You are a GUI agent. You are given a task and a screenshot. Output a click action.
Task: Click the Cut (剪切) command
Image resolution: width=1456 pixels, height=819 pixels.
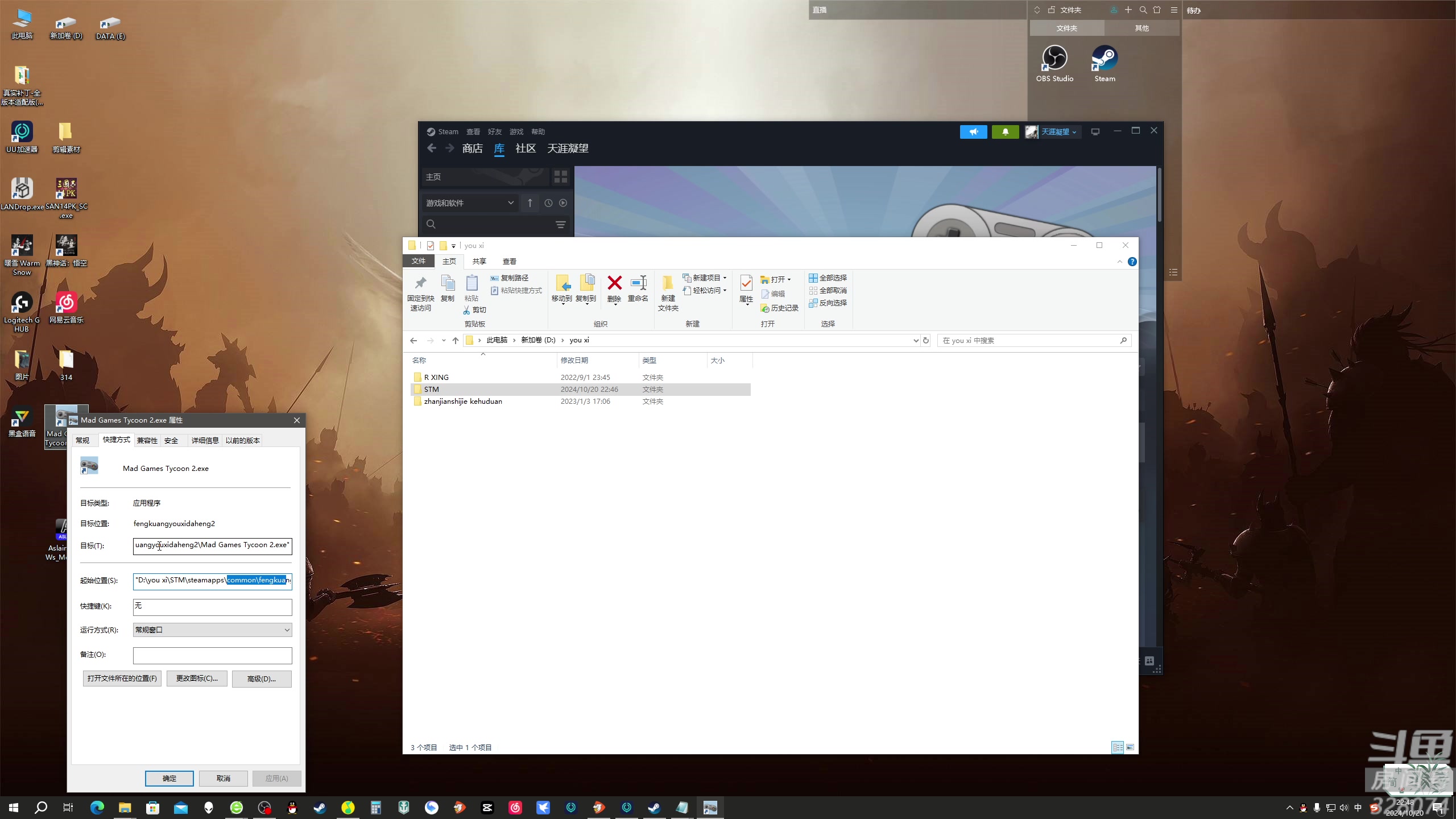point(475,310)
